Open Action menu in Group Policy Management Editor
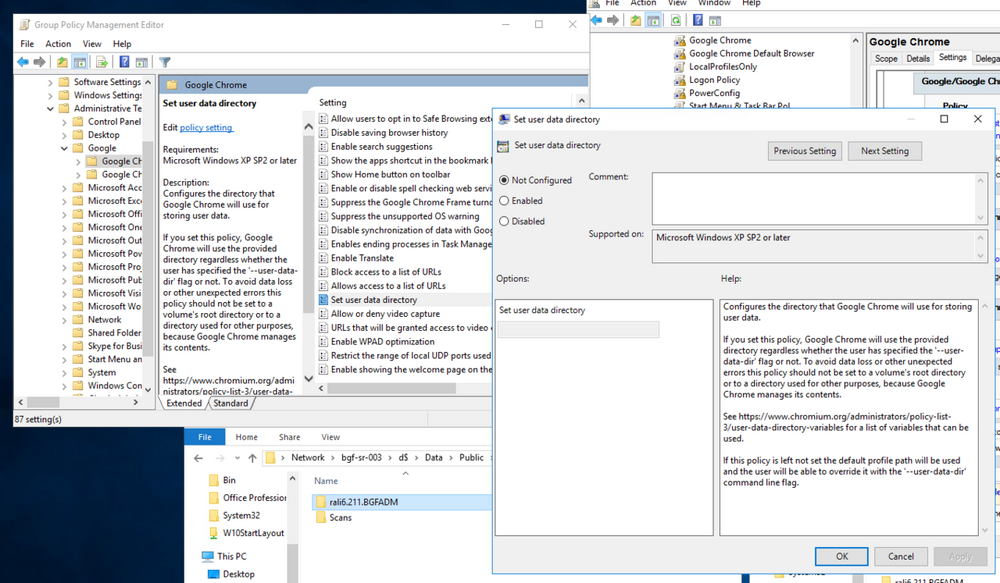Screen dimensions: 1000x583 pos(58,43)
